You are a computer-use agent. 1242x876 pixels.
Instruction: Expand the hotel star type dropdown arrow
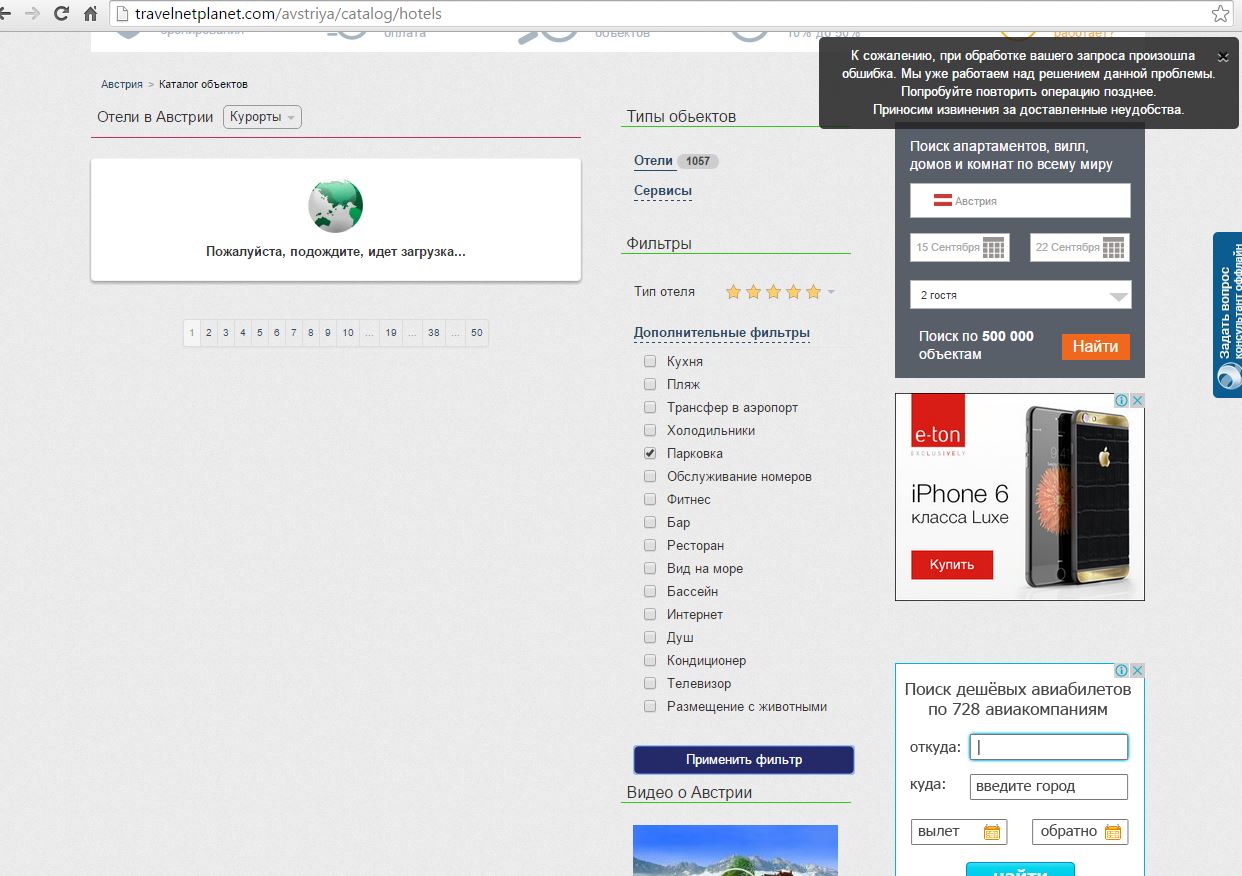[x=831, y=292]
